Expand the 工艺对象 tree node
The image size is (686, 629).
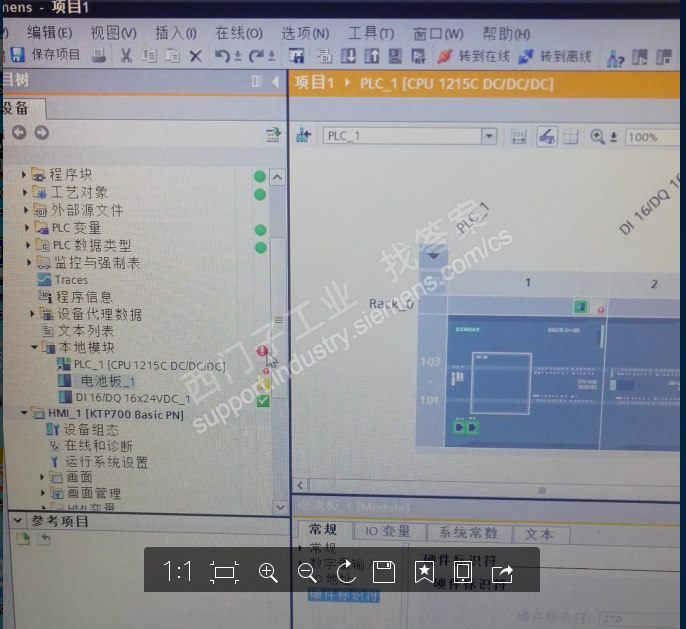tap(24, 192)
